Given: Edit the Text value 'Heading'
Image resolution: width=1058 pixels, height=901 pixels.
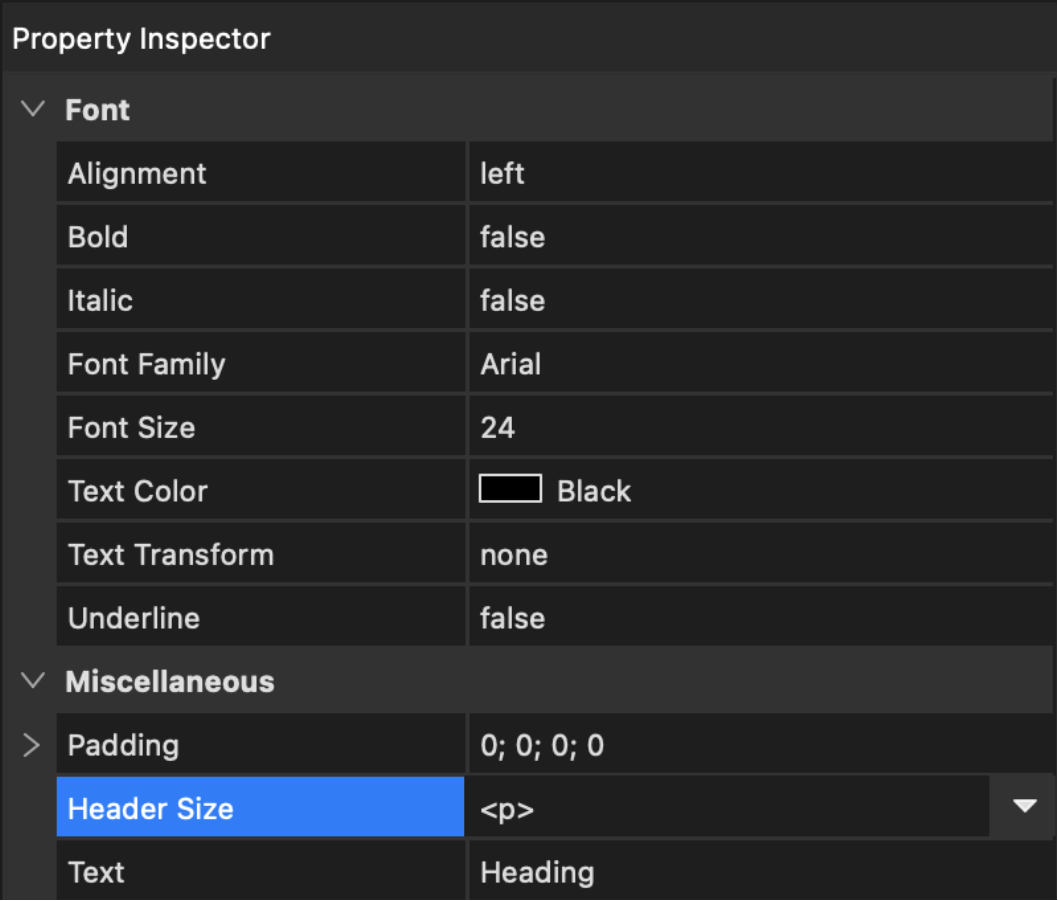Looking at the screenshot, I should click(x=537, y=872).
